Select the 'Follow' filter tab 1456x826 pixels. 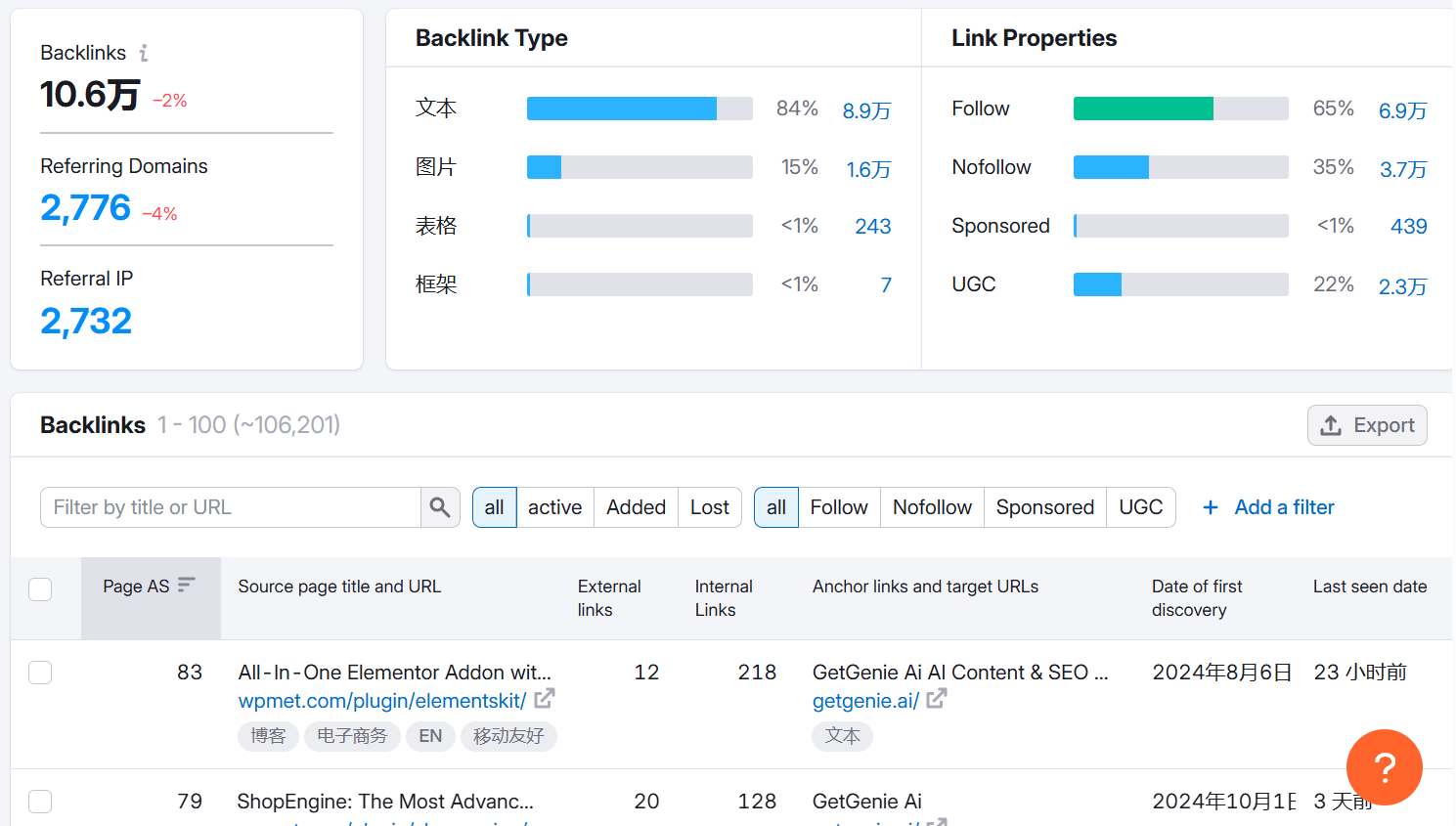(839, 507)
